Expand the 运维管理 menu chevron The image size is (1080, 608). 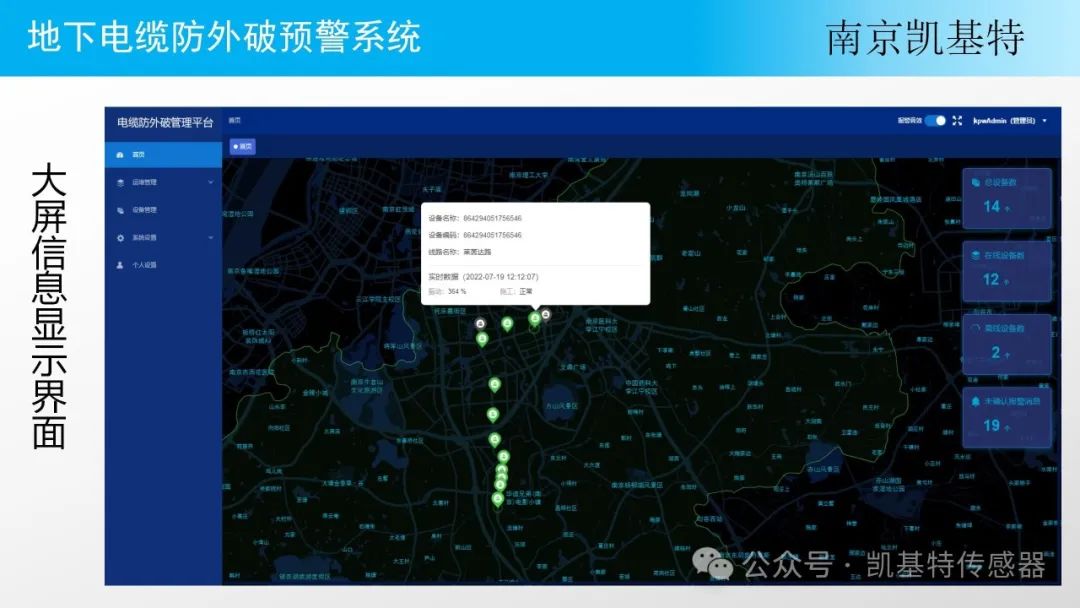click(209, 182)
